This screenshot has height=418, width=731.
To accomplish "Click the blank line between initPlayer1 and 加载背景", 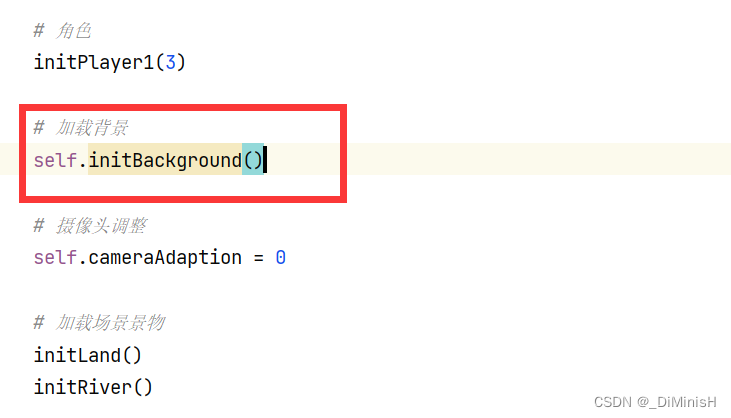I will pos(366,95).
